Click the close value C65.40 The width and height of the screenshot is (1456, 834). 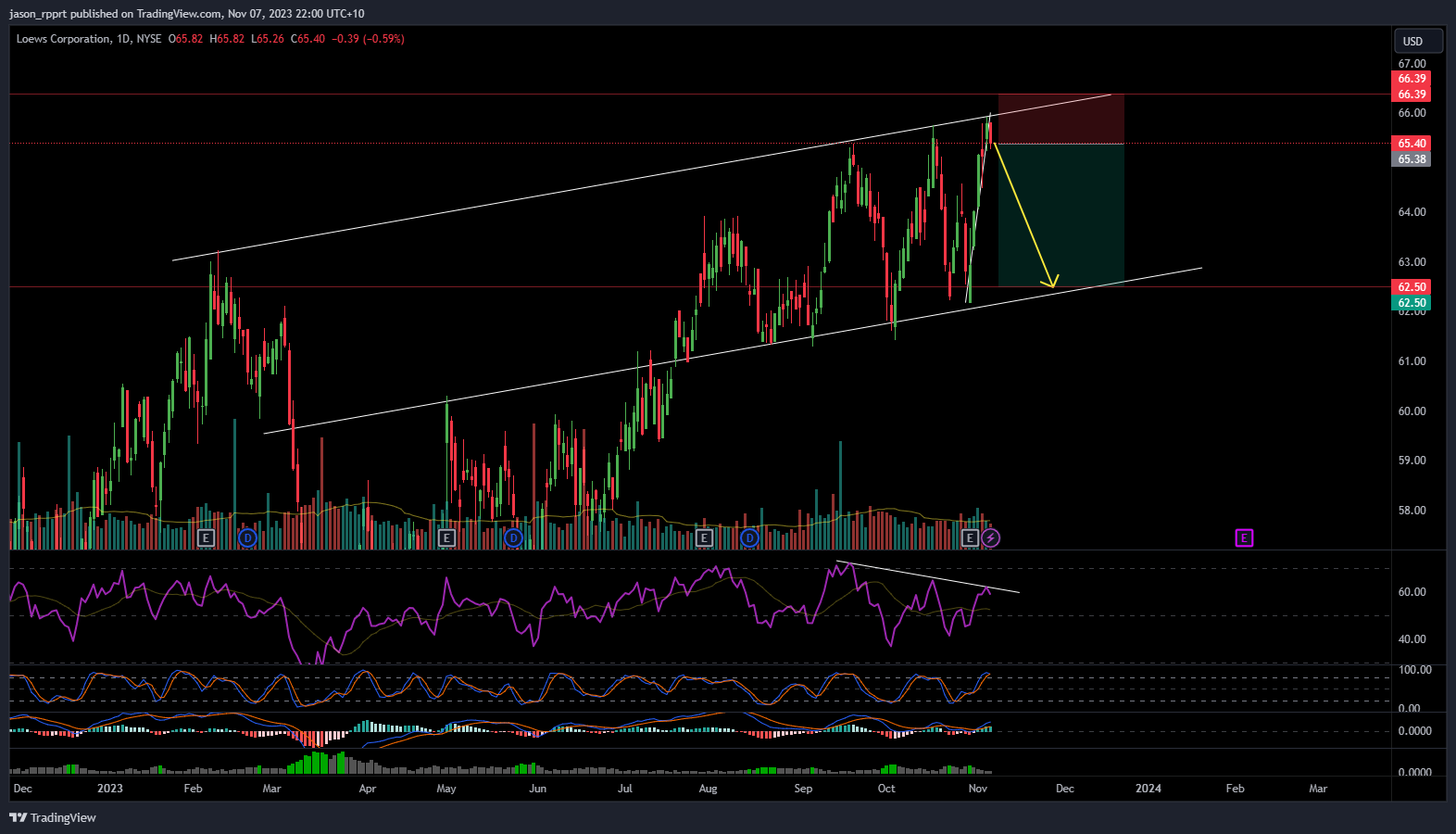pos(308,39)
